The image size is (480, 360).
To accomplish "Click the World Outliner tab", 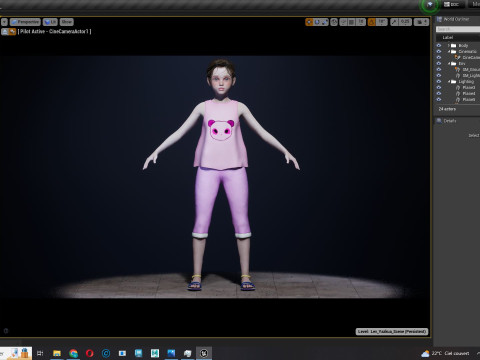I will (456, 19).
